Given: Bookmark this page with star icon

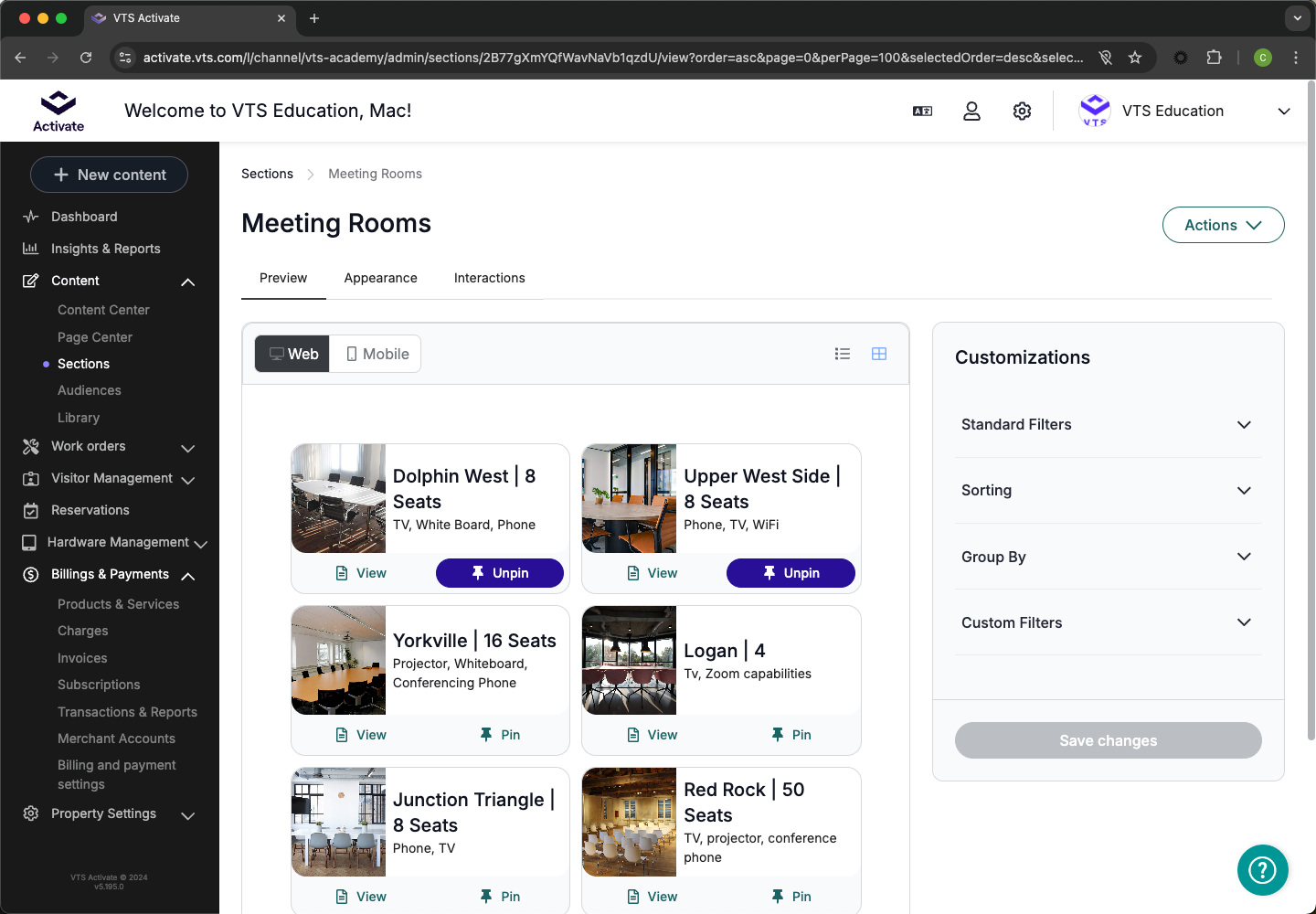Looking at the screenshot, I should pyautogui.click(x=1135, y=58).
